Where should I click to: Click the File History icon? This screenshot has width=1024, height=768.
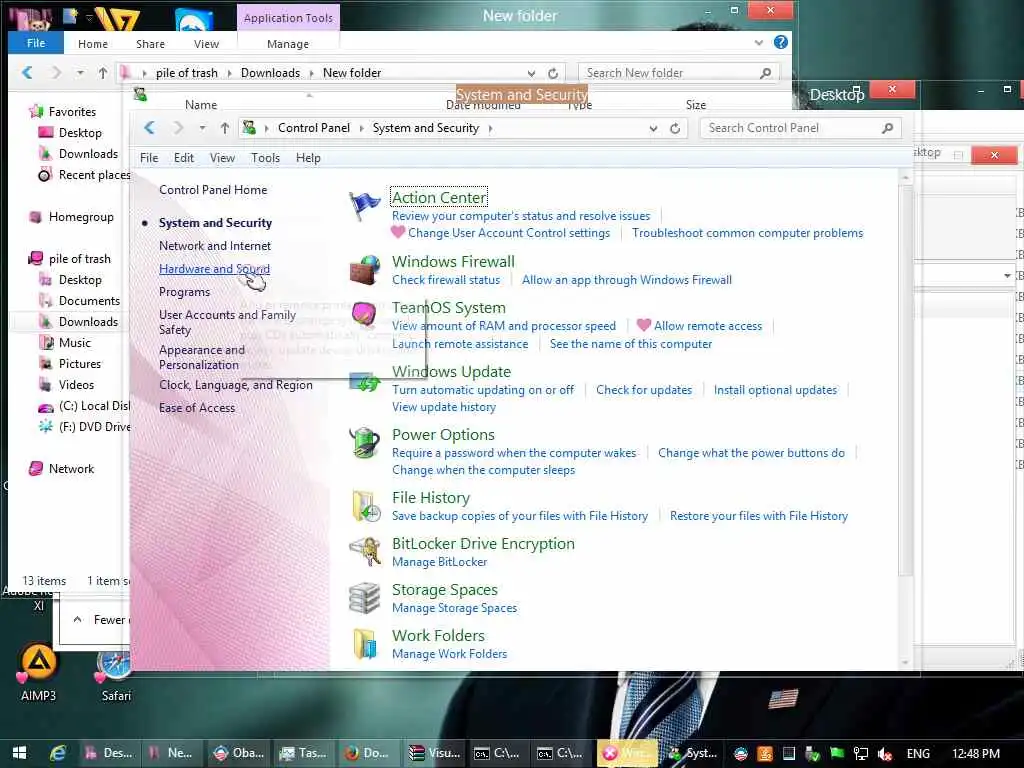tap(366, 506)
